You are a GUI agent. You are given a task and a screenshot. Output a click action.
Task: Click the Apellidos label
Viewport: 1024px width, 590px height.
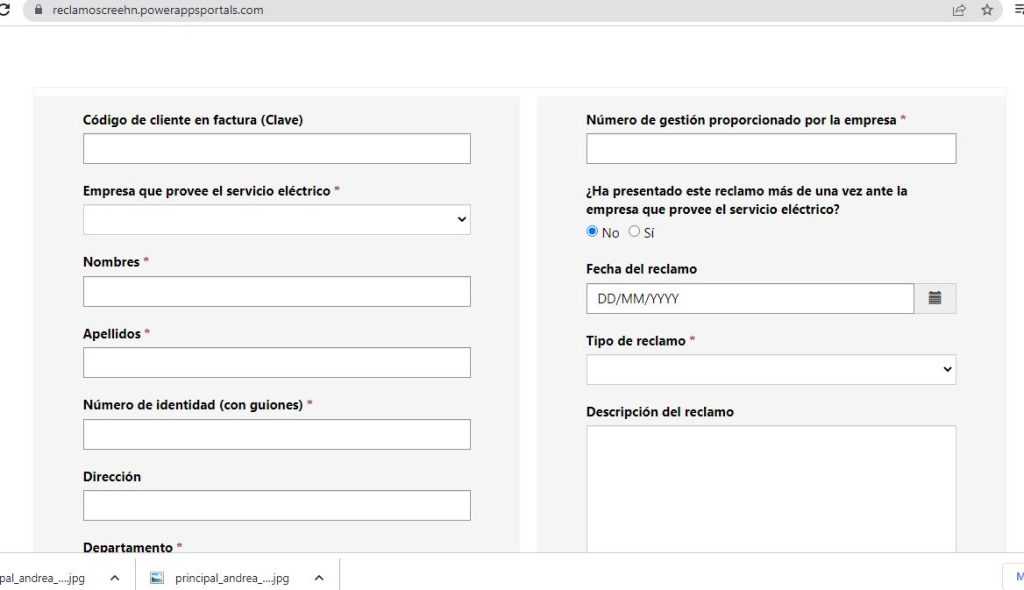point(112,333)
